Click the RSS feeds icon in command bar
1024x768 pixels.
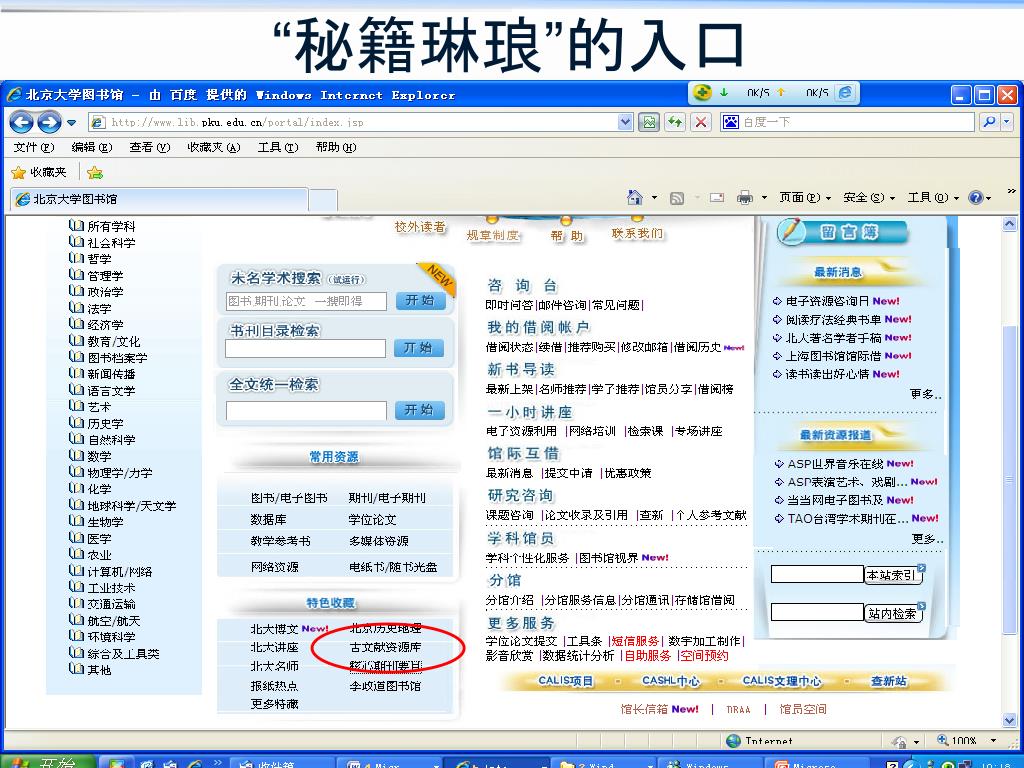pos(677,198)
